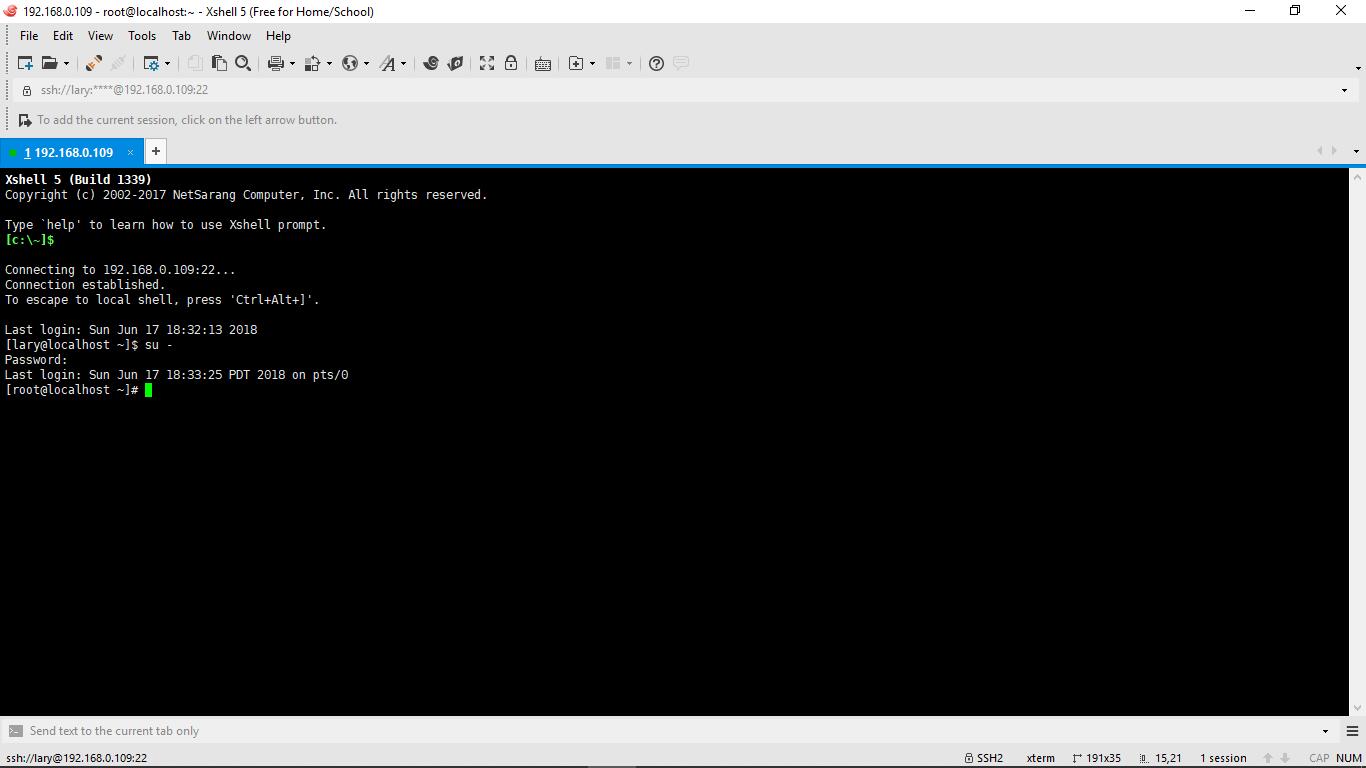
Task: Click the status bar ssh://lary@192.168.0.109:22 text
Action: pos(76,758)
